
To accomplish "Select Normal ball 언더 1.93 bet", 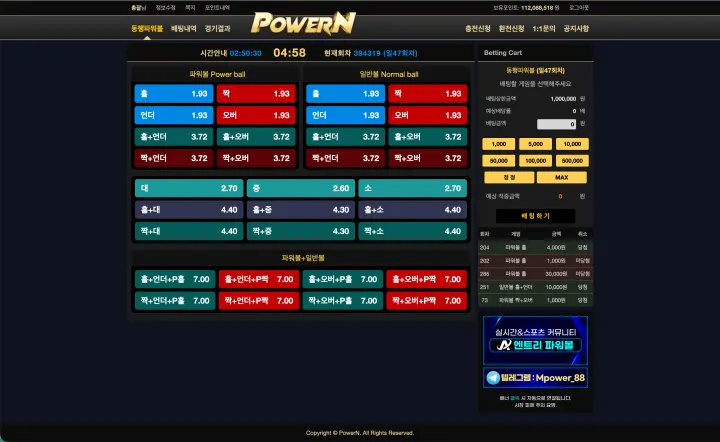I will coord(345,115).
